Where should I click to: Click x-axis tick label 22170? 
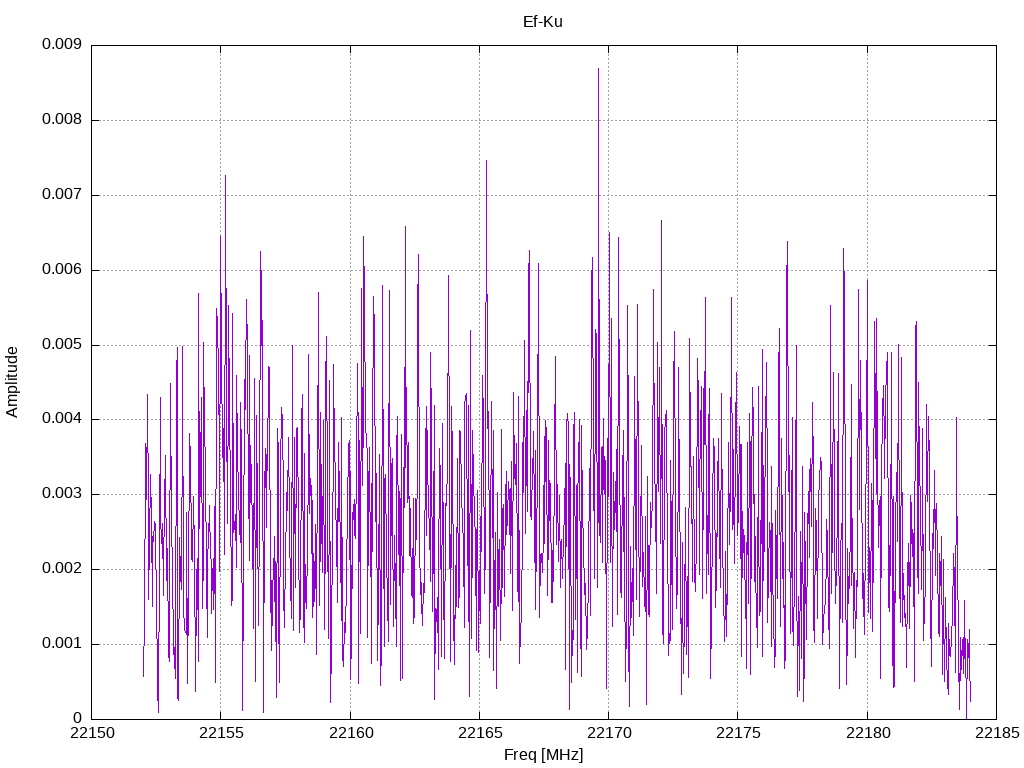pos(609,733)
